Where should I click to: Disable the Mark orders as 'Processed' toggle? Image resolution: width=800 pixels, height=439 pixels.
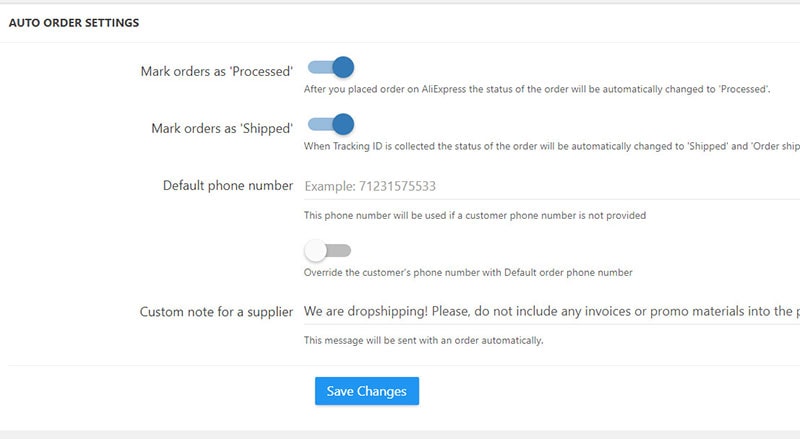(x=331, y=68)
